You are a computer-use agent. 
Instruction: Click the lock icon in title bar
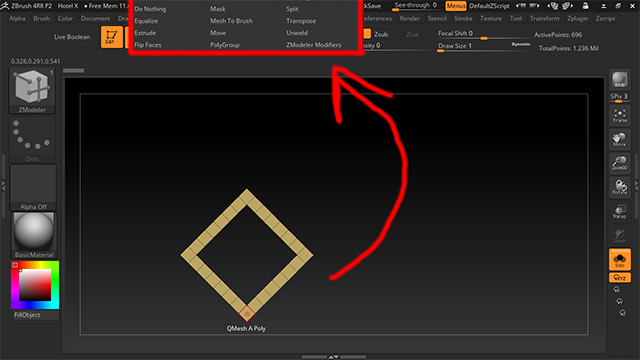[x=585, y=6]
